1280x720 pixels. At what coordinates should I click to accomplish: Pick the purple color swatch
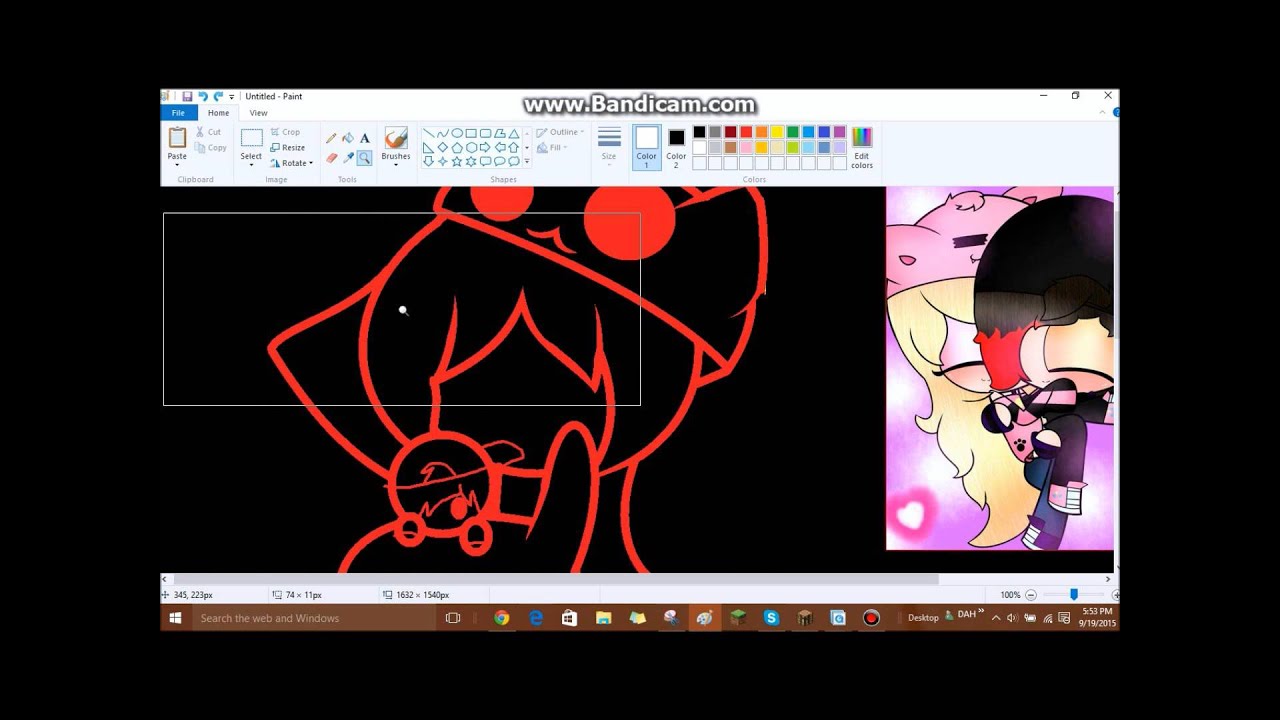pyautogui.click(x=839, y=132)
